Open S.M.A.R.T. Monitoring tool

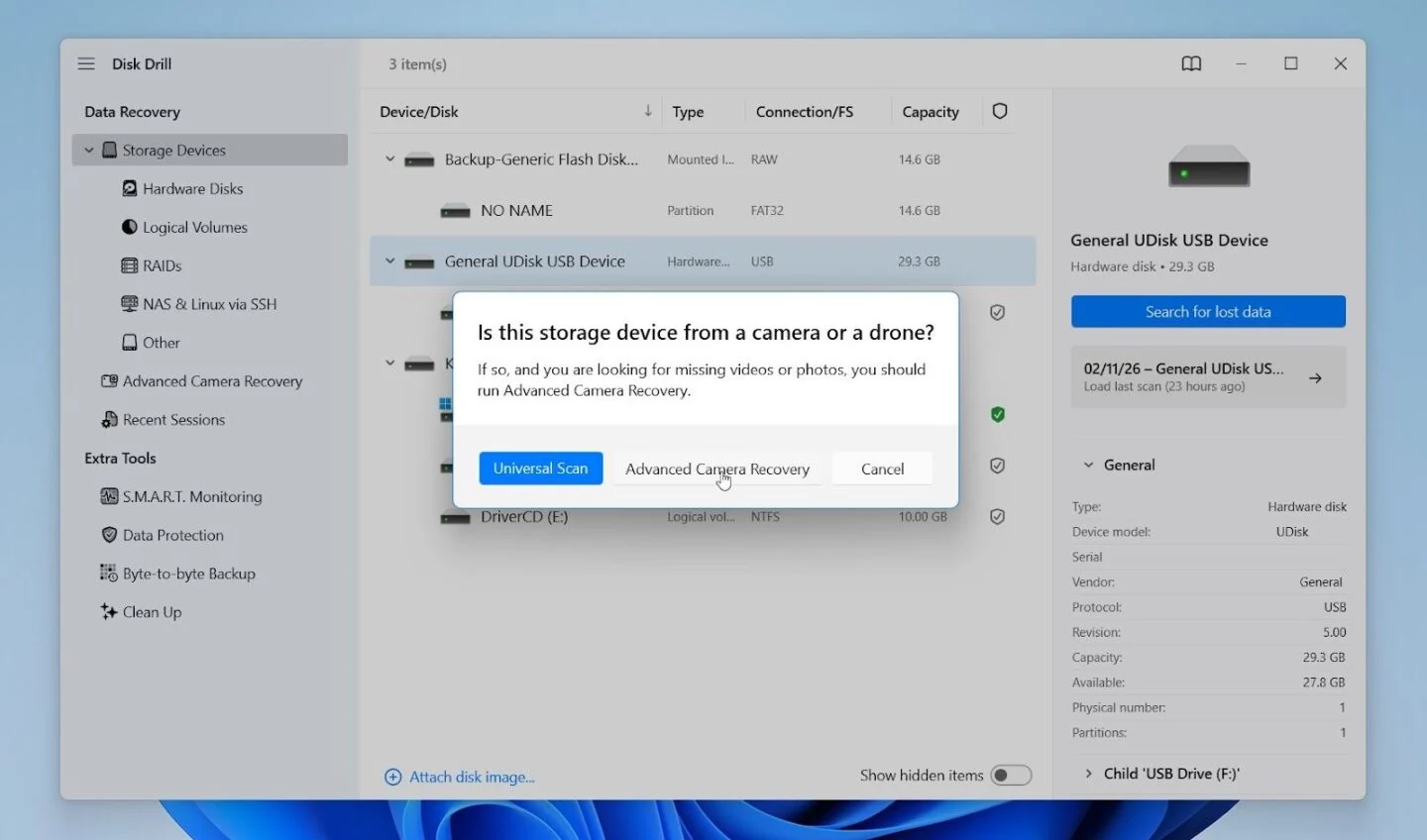(191, 496)
